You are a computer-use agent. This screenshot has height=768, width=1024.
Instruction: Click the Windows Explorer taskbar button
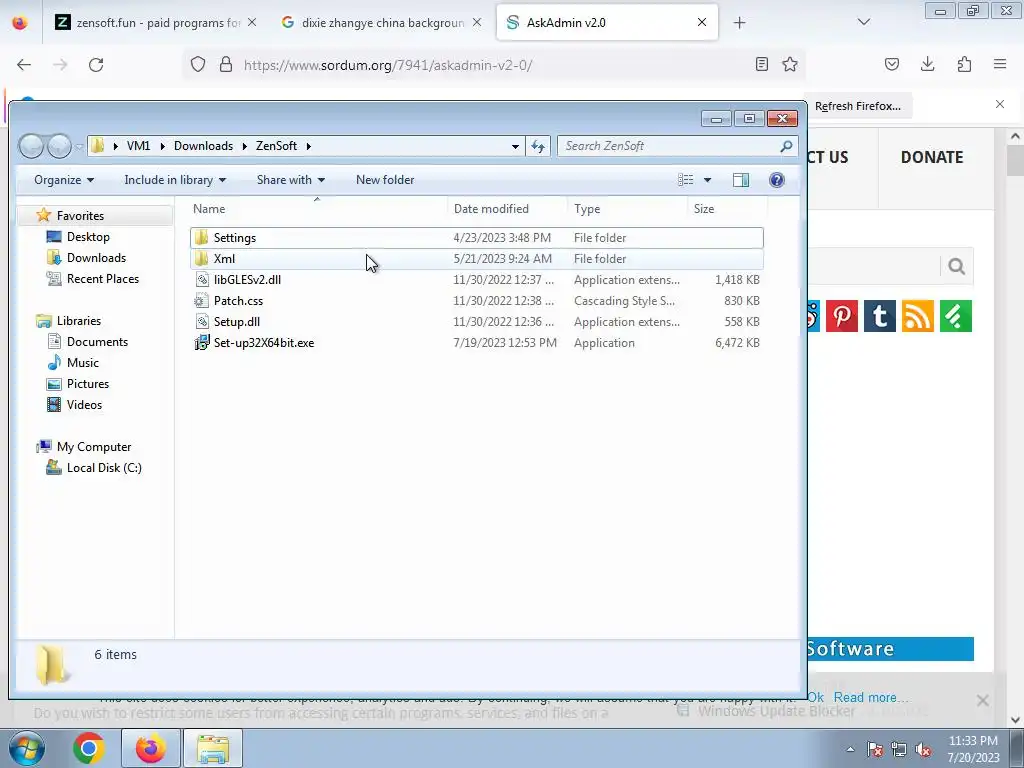tap(213, 748)
